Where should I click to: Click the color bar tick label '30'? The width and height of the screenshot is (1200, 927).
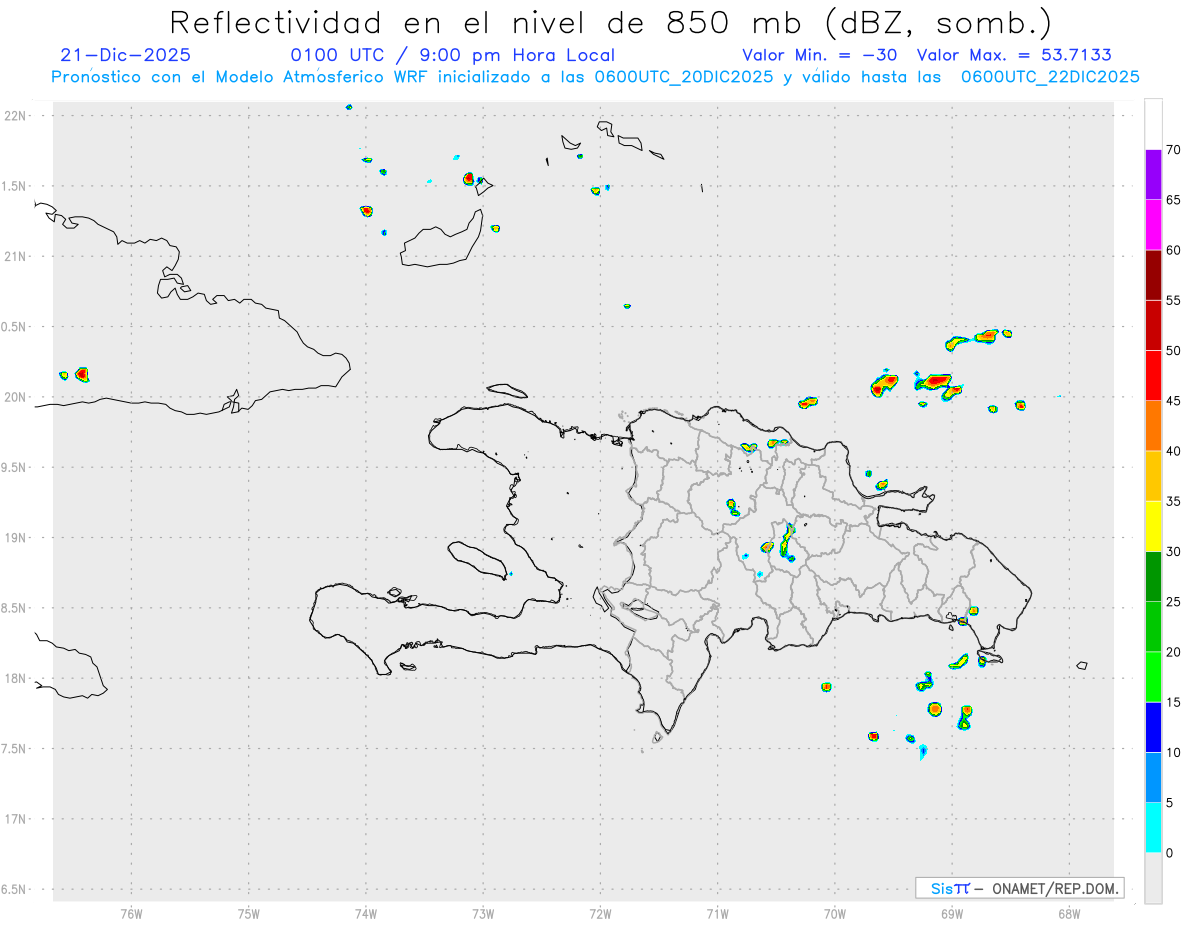coord(1173,552)
